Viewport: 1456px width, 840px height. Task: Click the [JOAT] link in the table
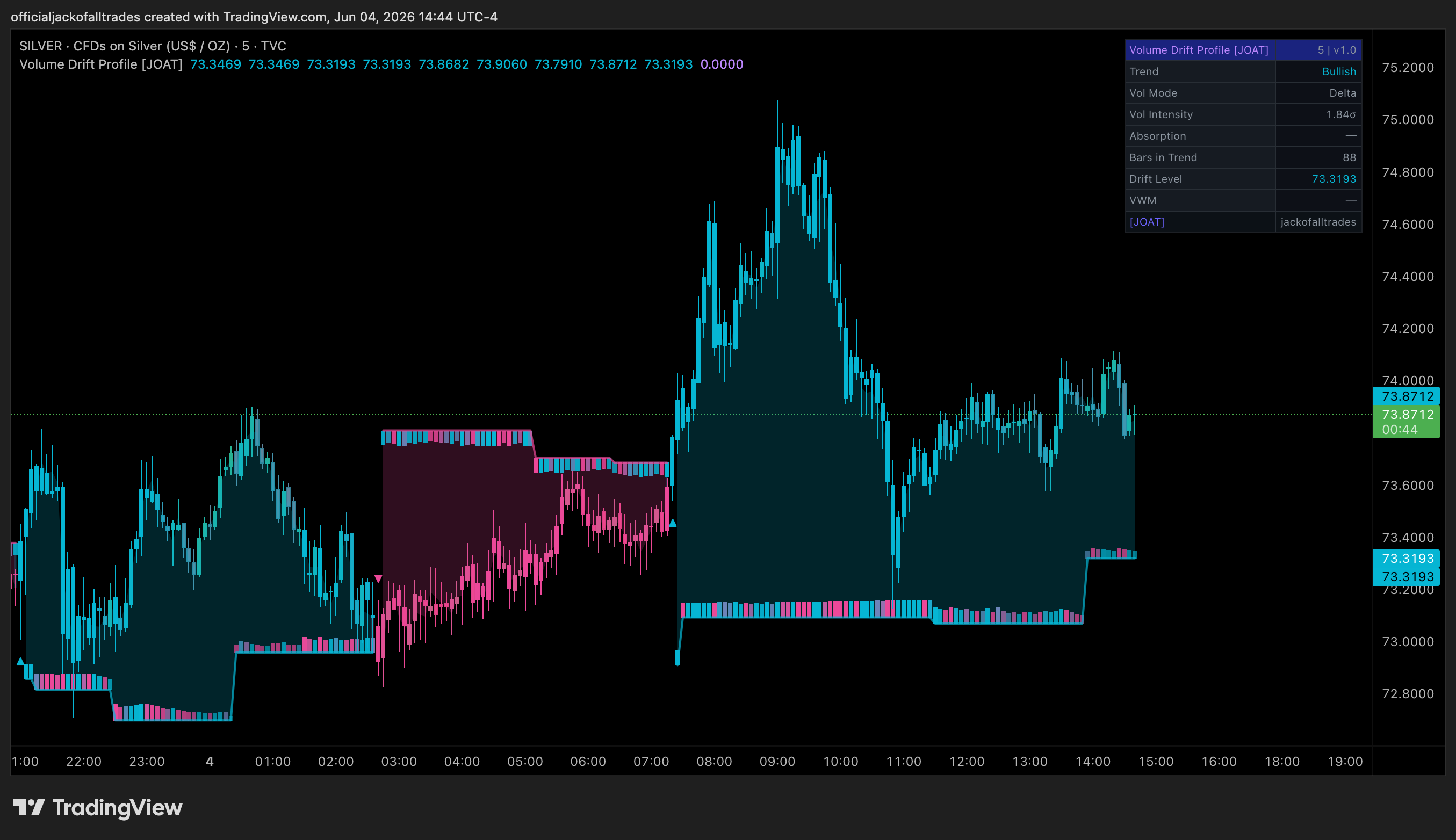pyautogui.click(x=1147, y=222)
